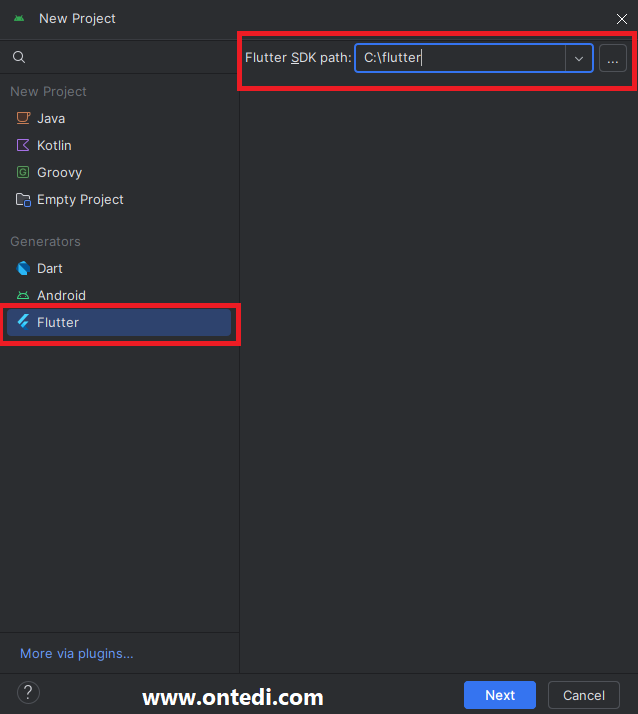Choose the Groovy project type
This screenshot has height=714, width=638.
118,172
